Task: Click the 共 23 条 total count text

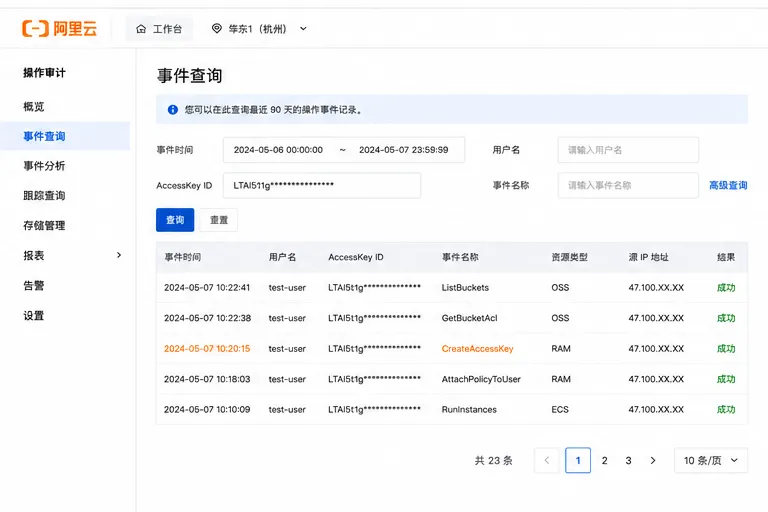Action: (493, 461)
